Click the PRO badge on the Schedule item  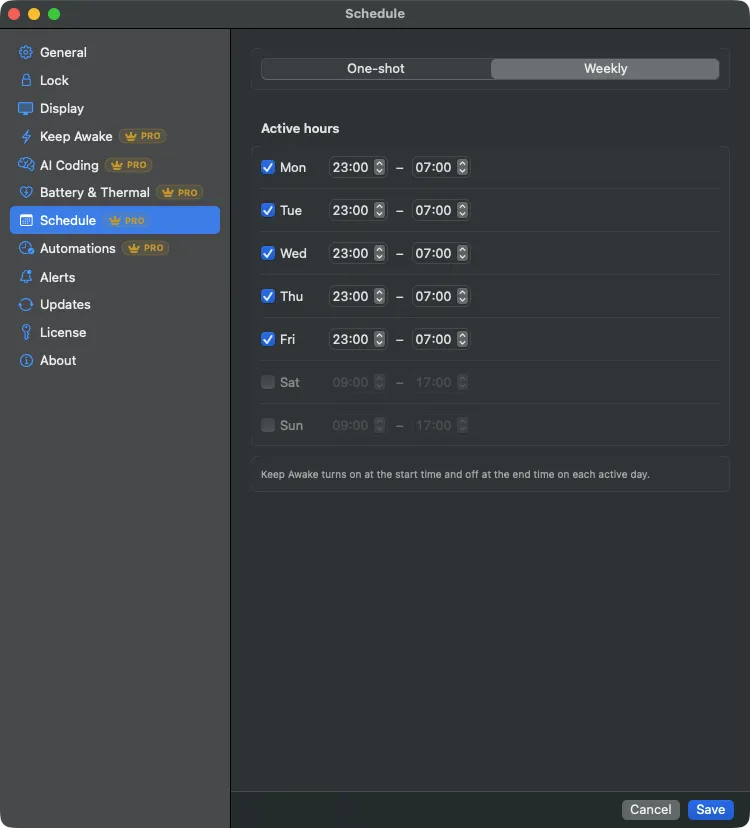pos(127,221)
